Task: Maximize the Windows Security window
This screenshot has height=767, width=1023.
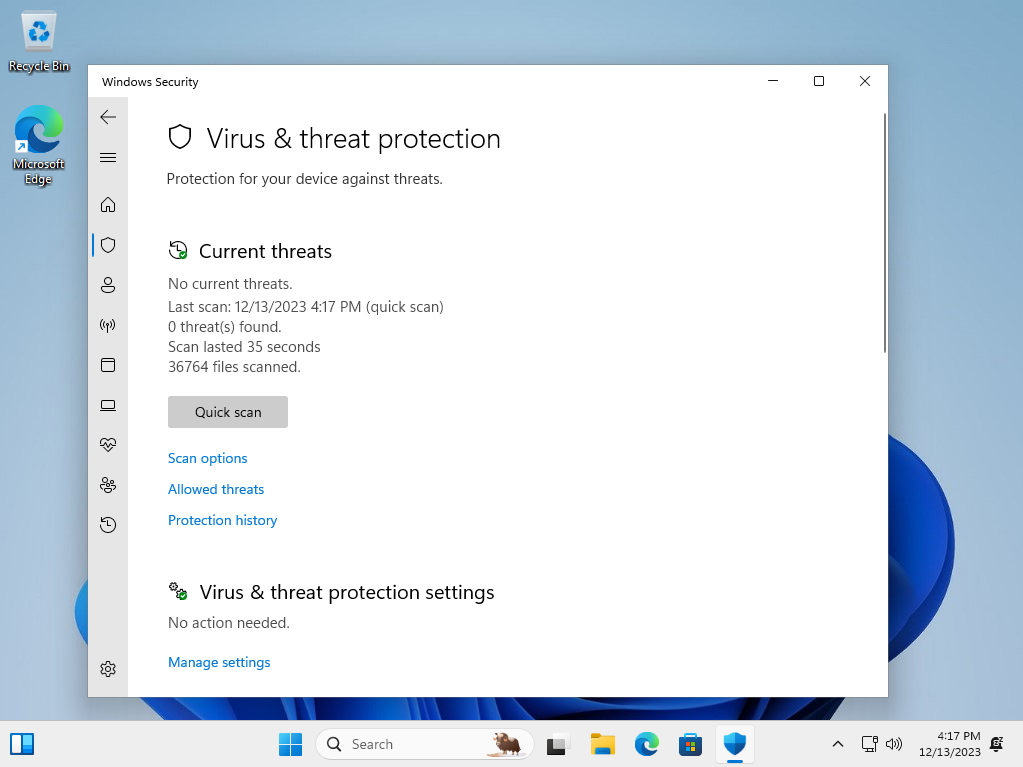Action: [x=819, y=81]
